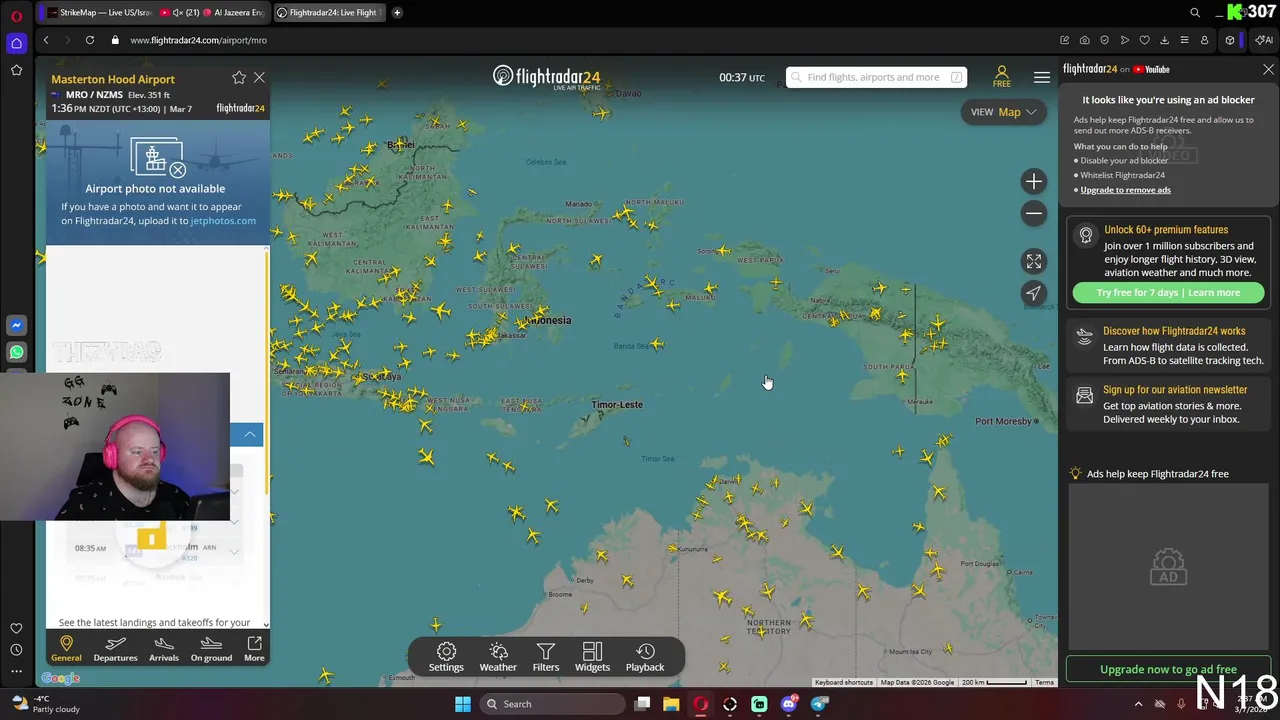The height and width of the screenshot is (720, 1280).
Task: Open Opera AI assistant button
Action: point(1264,40)
